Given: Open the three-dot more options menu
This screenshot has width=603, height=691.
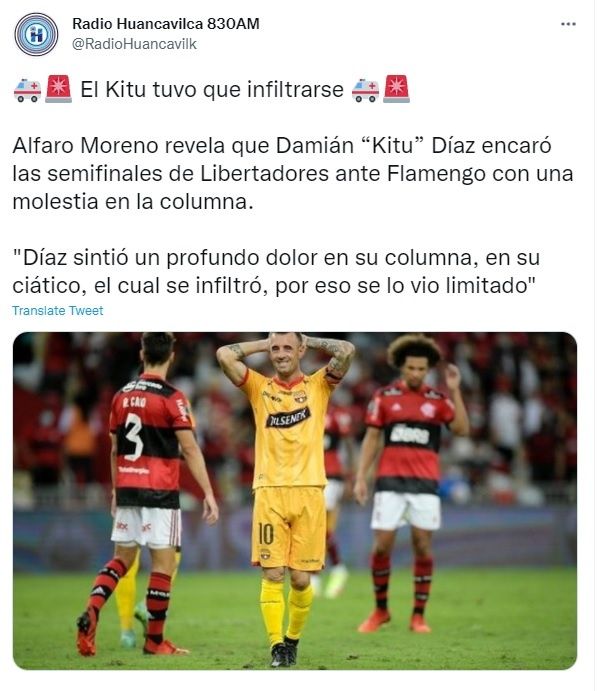Looking at the screenshot, I should click(568, 24).
